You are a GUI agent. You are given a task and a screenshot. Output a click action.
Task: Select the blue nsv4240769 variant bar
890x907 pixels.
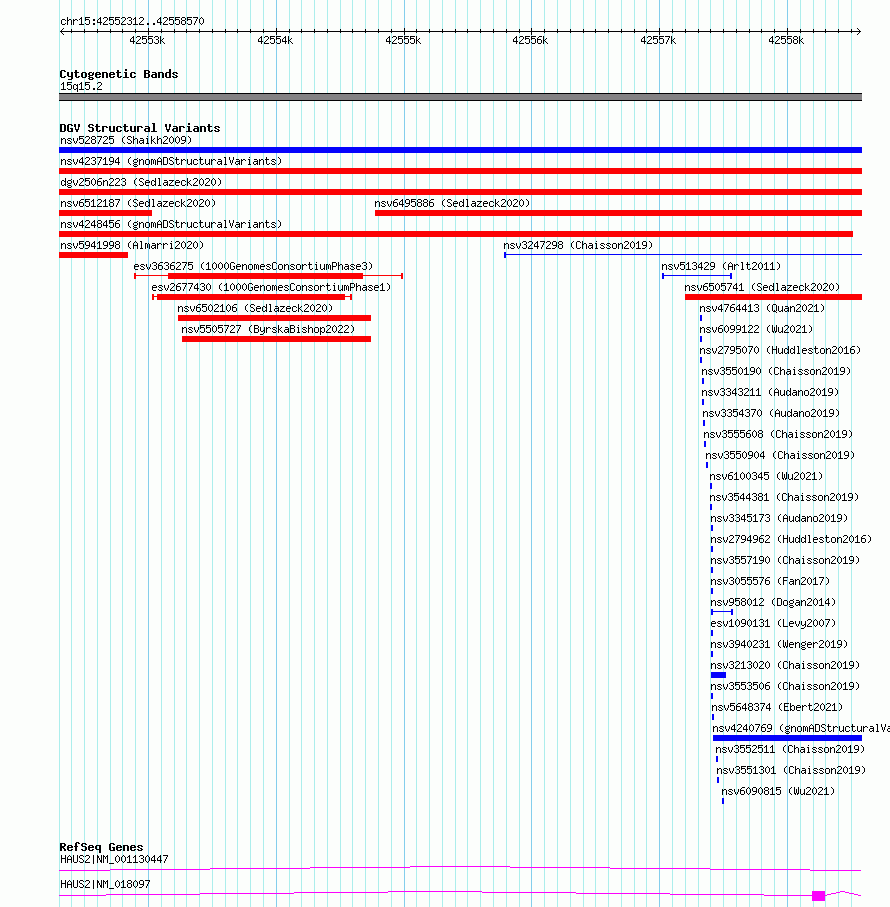click(788, 738)
